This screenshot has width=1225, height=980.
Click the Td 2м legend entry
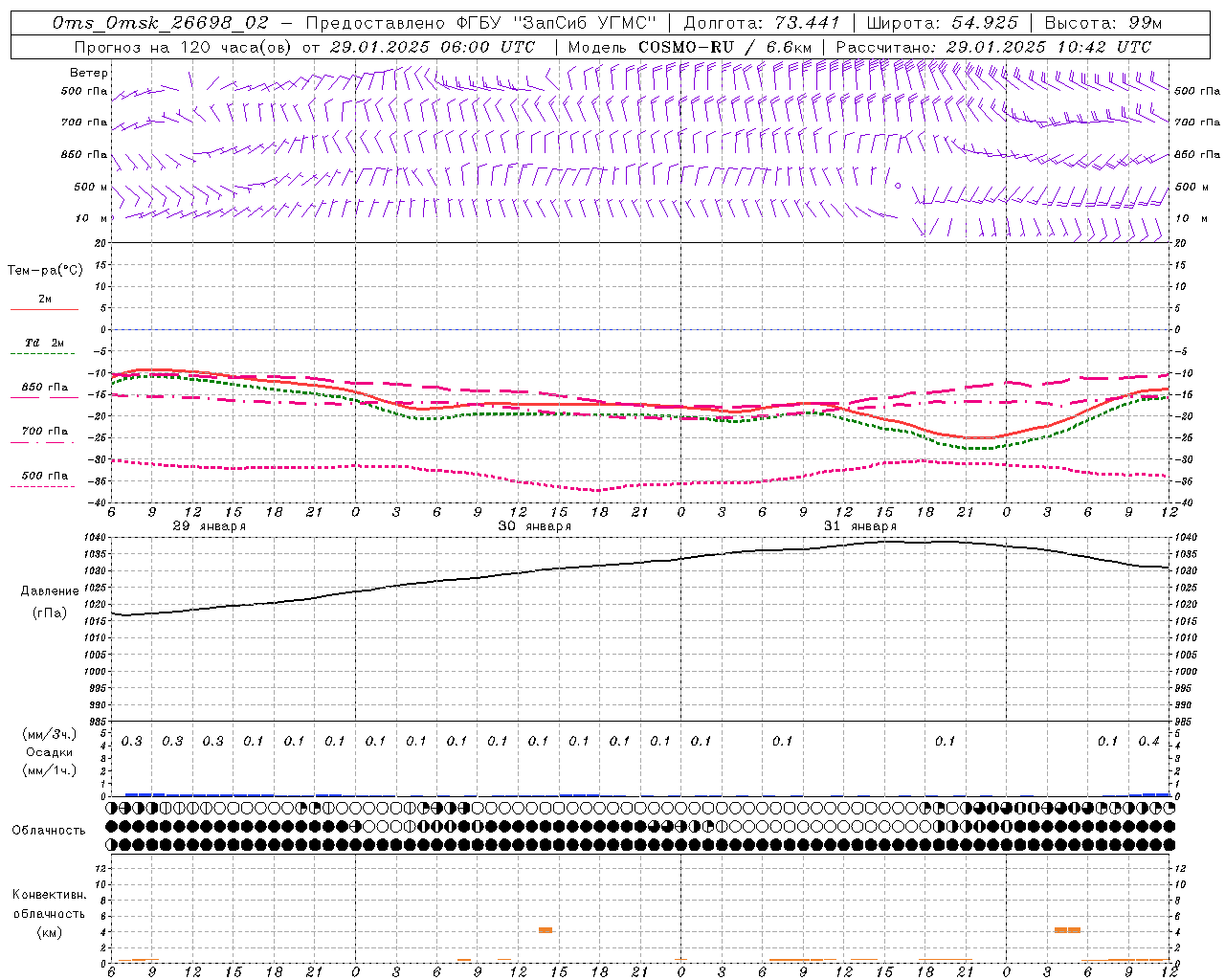(45, 343)
